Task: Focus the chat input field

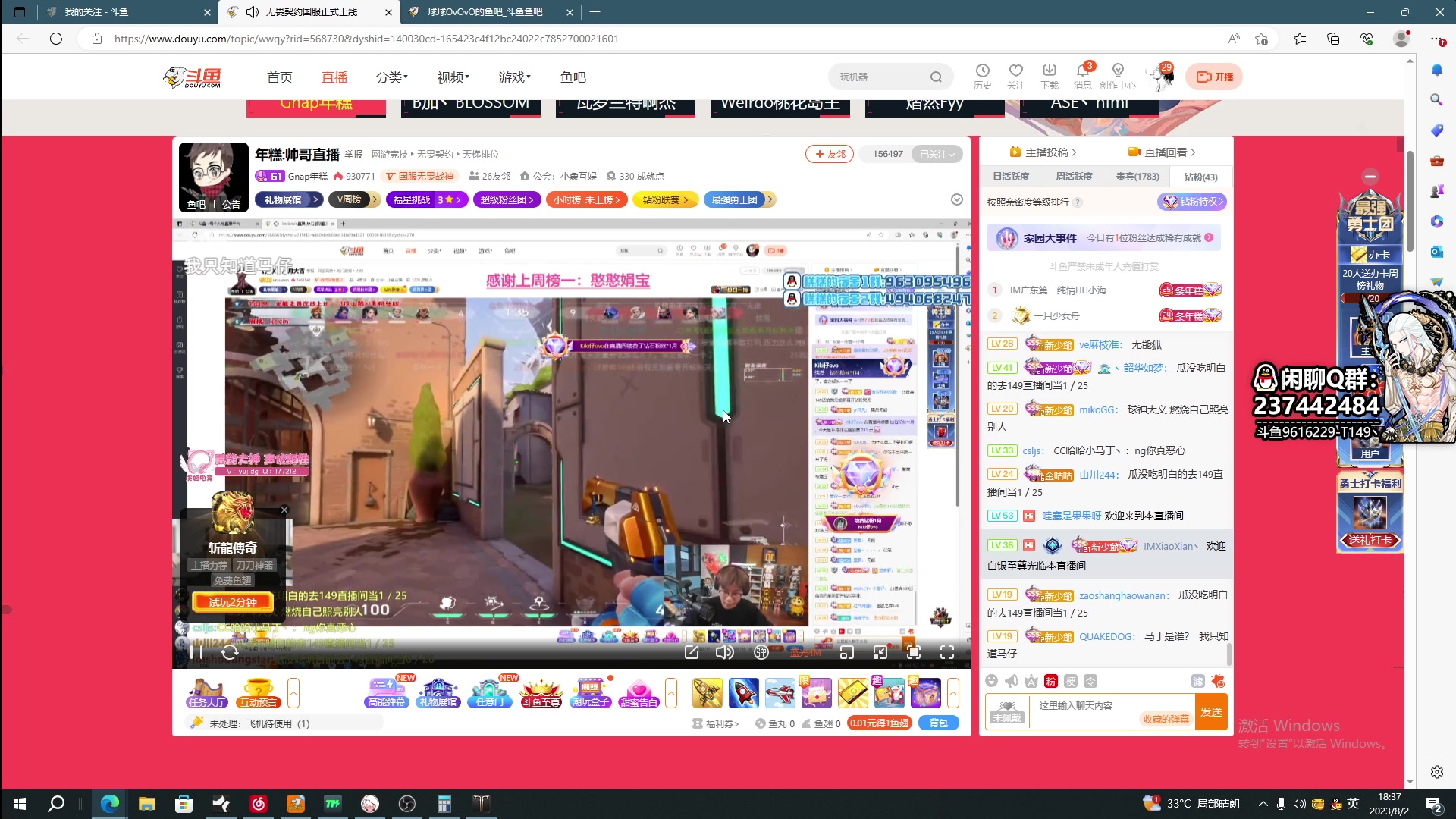Action: (1111, 712)
